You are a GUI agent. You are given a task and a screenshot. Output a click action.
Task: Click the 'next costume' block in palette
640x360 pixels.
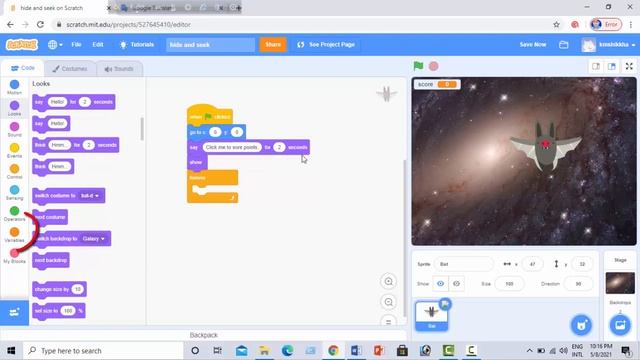tap(50, 217)
